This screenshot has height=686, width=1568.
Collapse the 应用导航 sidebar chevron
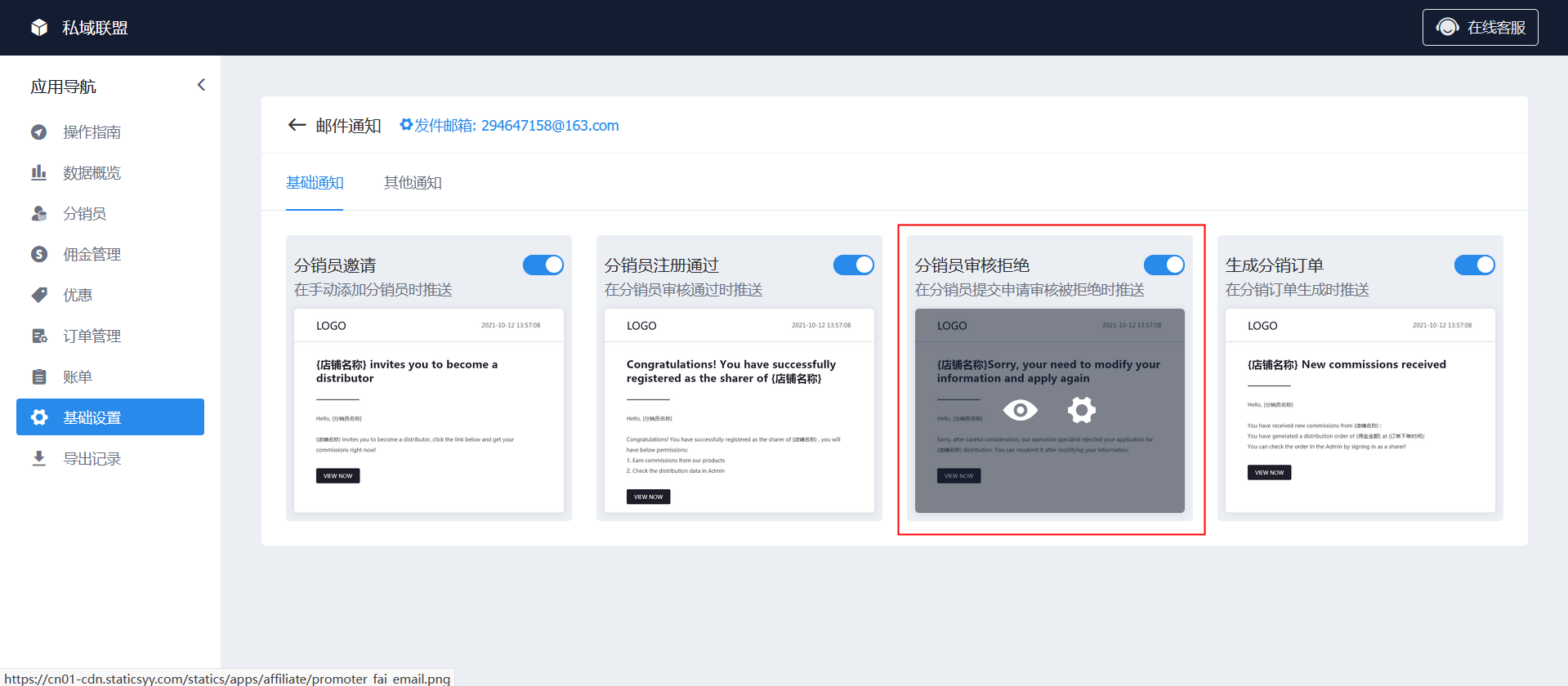pyautogui.click(x=201, y=85)
